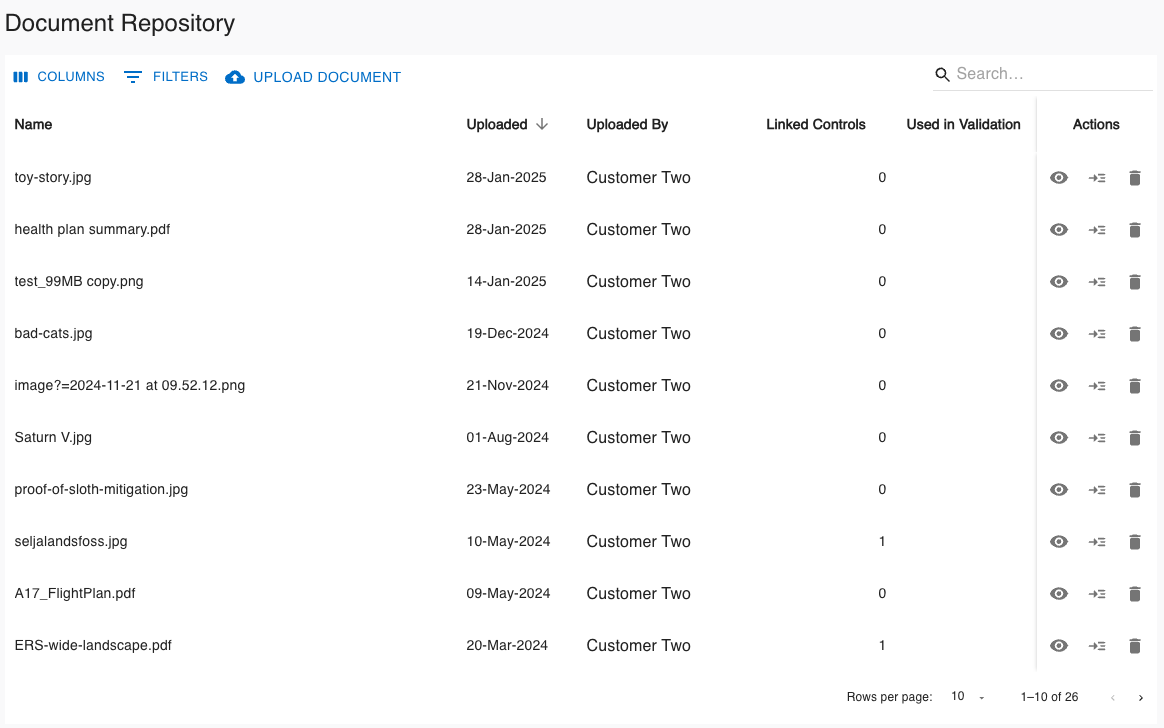Click the Upload Document button

coord(312,76)
